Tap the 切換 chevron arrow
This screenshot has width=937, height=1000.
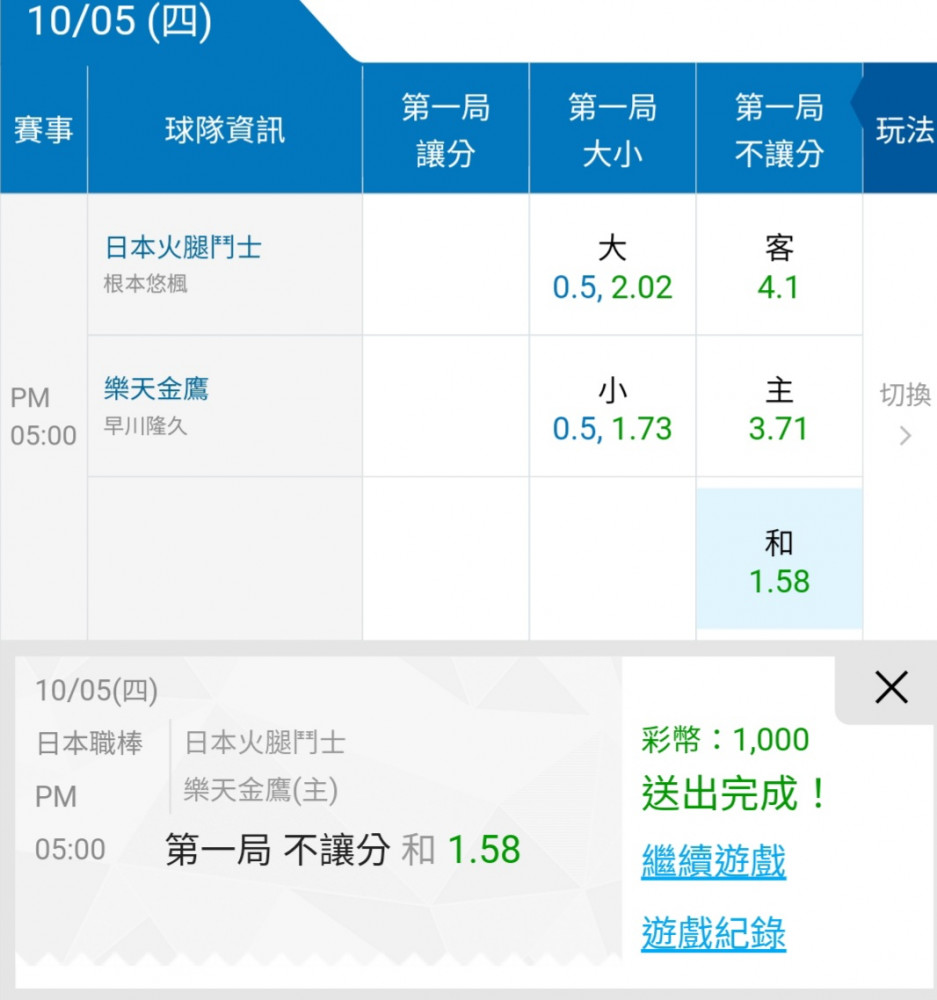905,436
